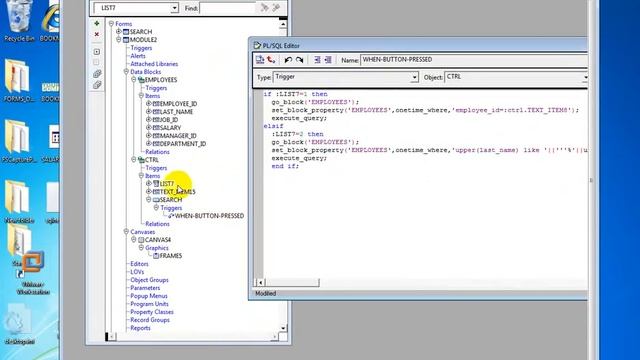Click the CTRL data block icon

pyautogui.click(x=141, y=160)
